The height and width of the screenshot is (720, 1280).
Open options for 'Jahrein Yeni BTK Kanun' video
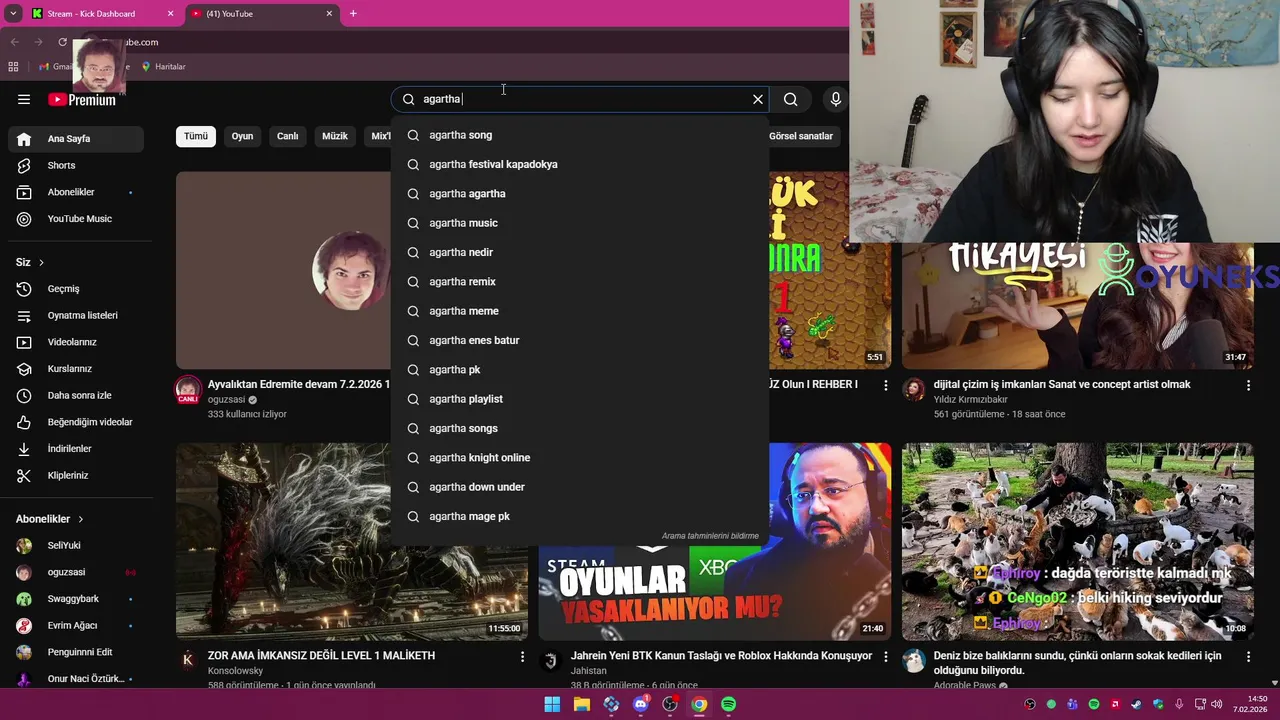point(885,657)
